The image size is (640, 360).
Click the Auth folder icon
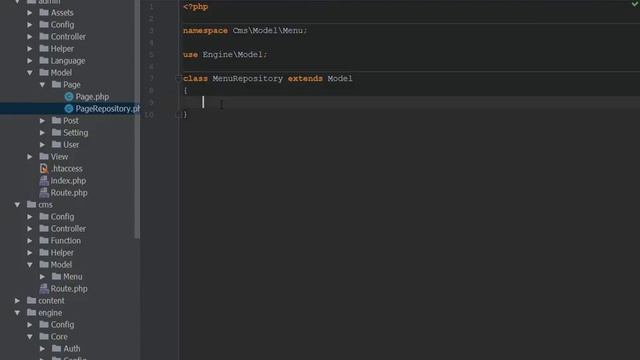(x=57, y=349)
